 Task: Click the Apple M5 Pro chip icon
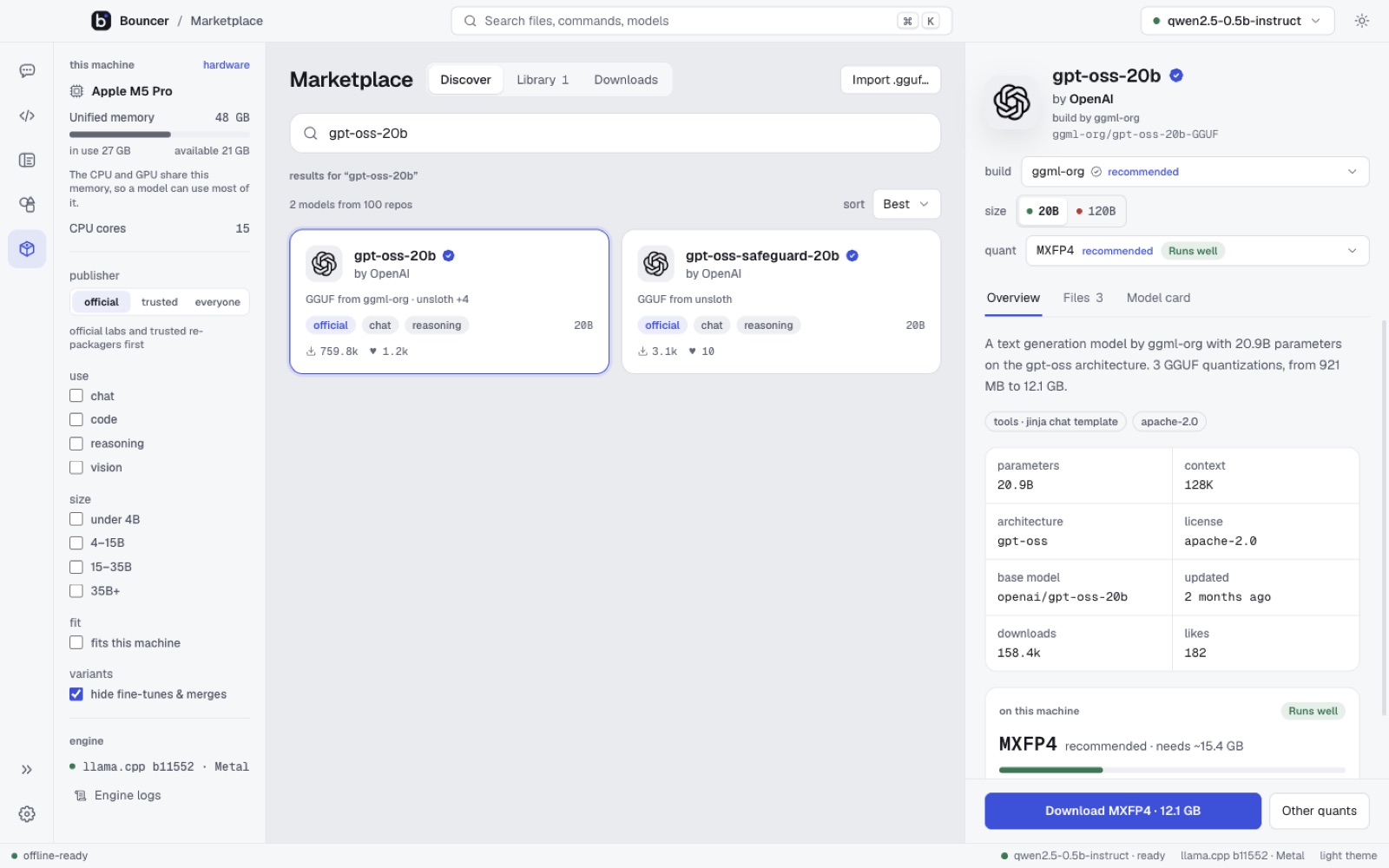(76, 91)
